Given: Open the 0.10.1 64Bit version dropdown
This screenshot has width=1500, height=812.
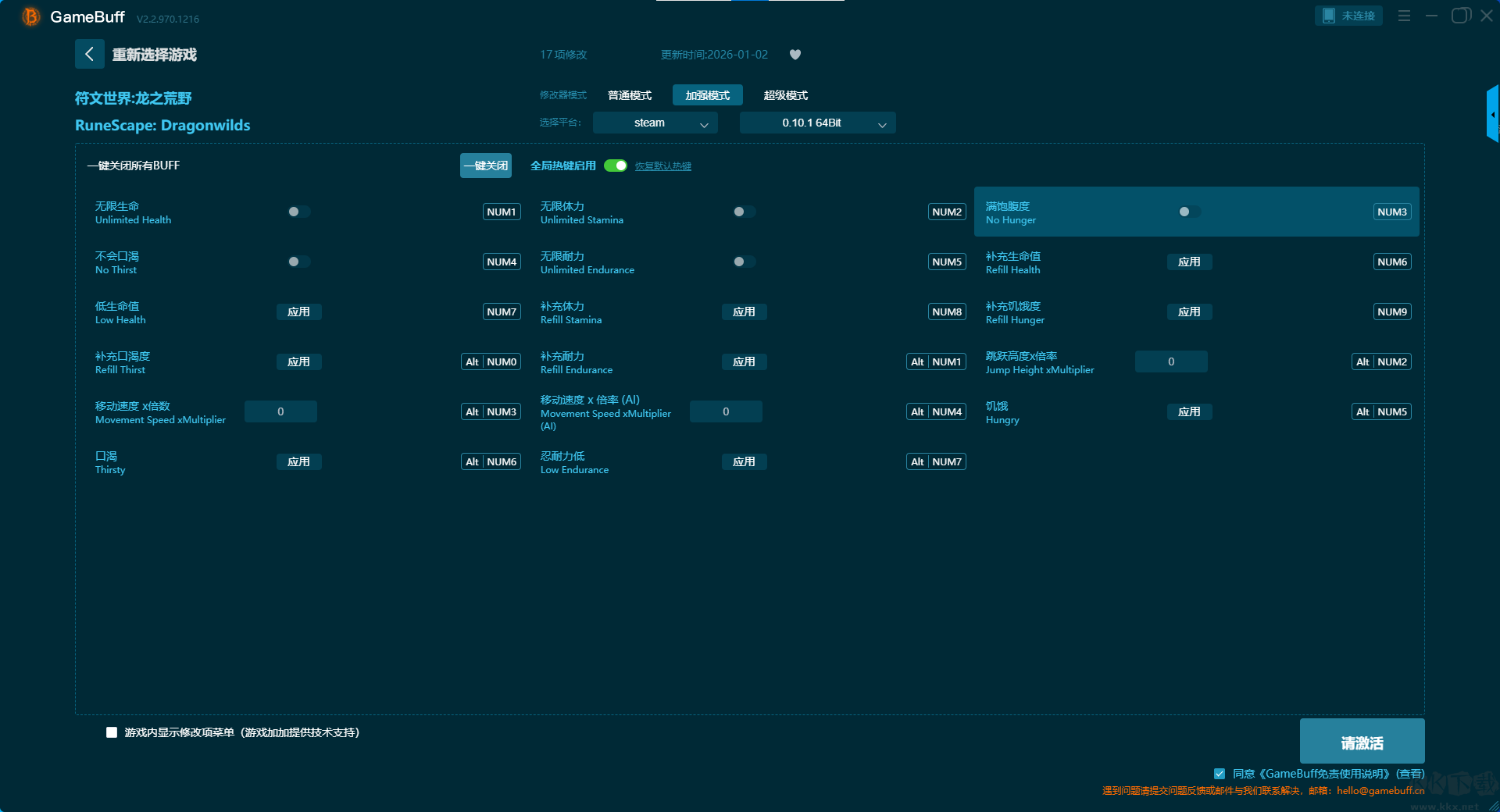Looking at the screenshot, I should pyautogui.click(x=818, y=123).
